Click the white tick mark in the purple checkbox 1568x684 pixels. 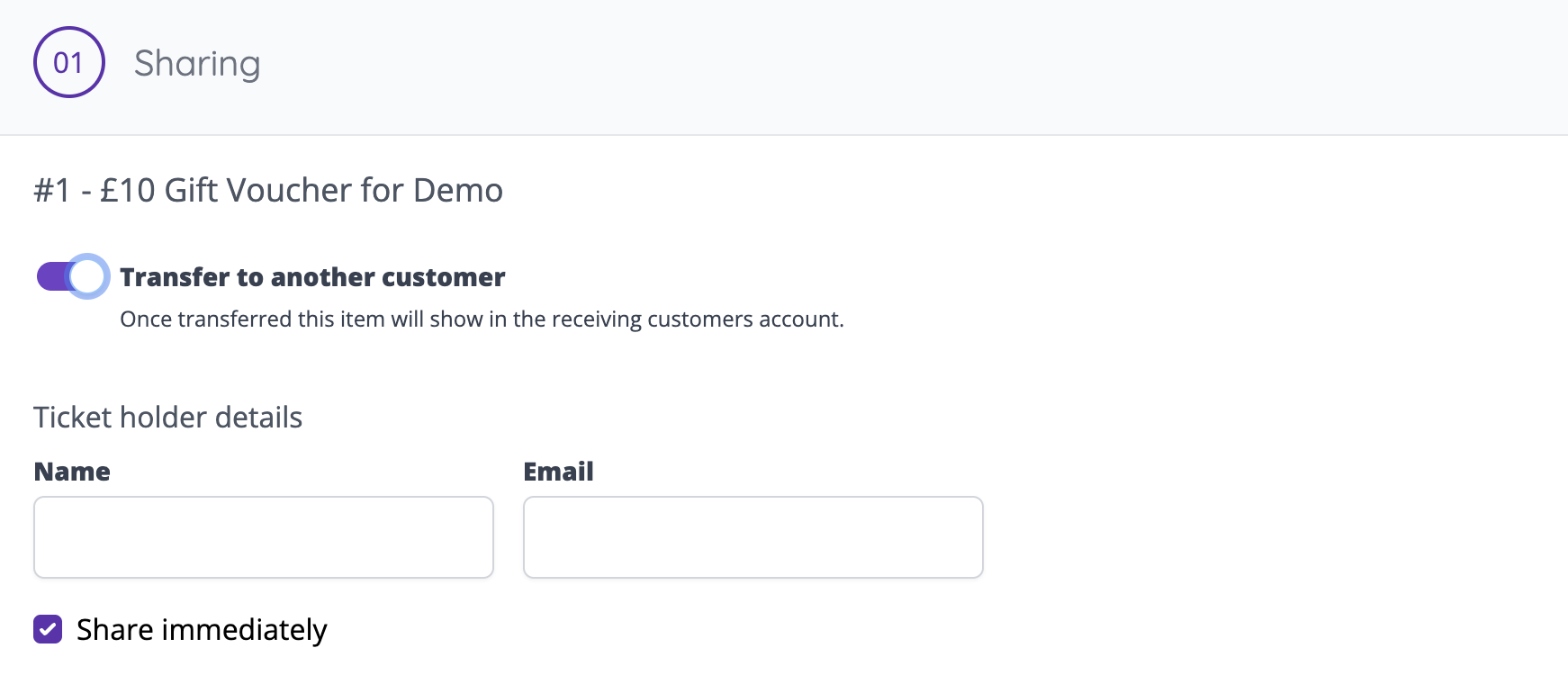point(48,629)
